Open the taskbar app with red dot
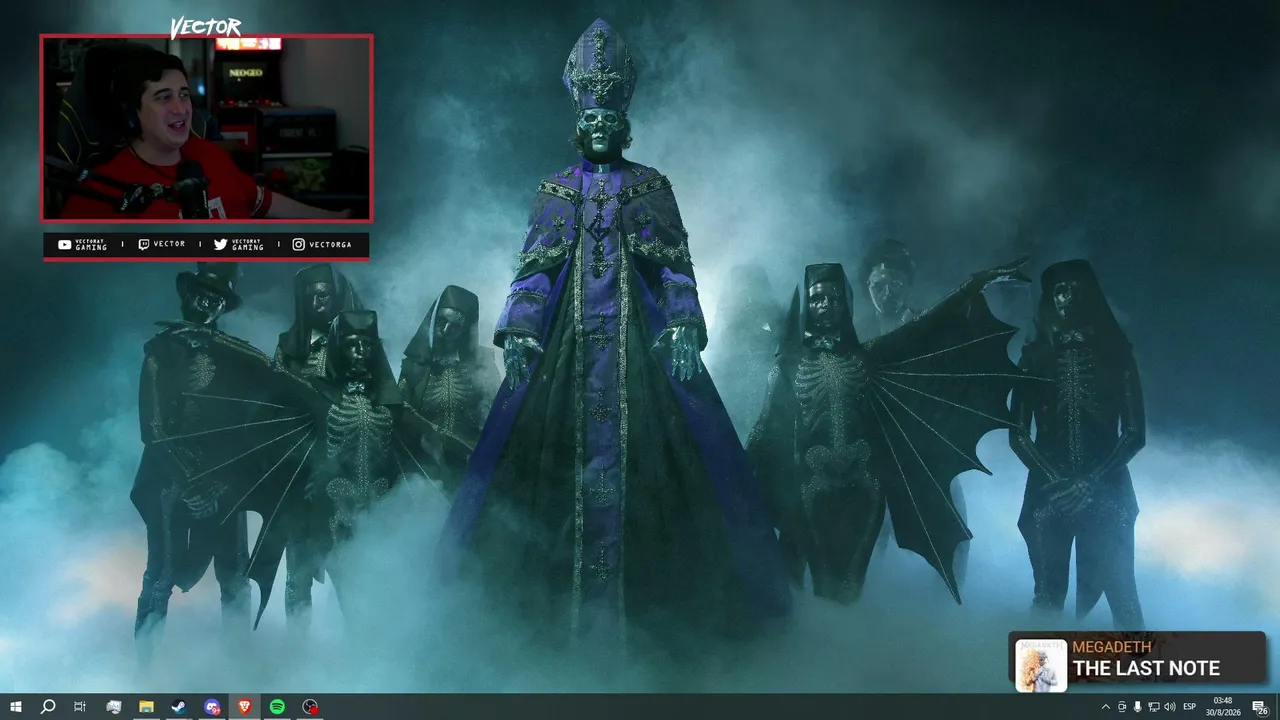The image size is (1280, 720). [310, 707]
